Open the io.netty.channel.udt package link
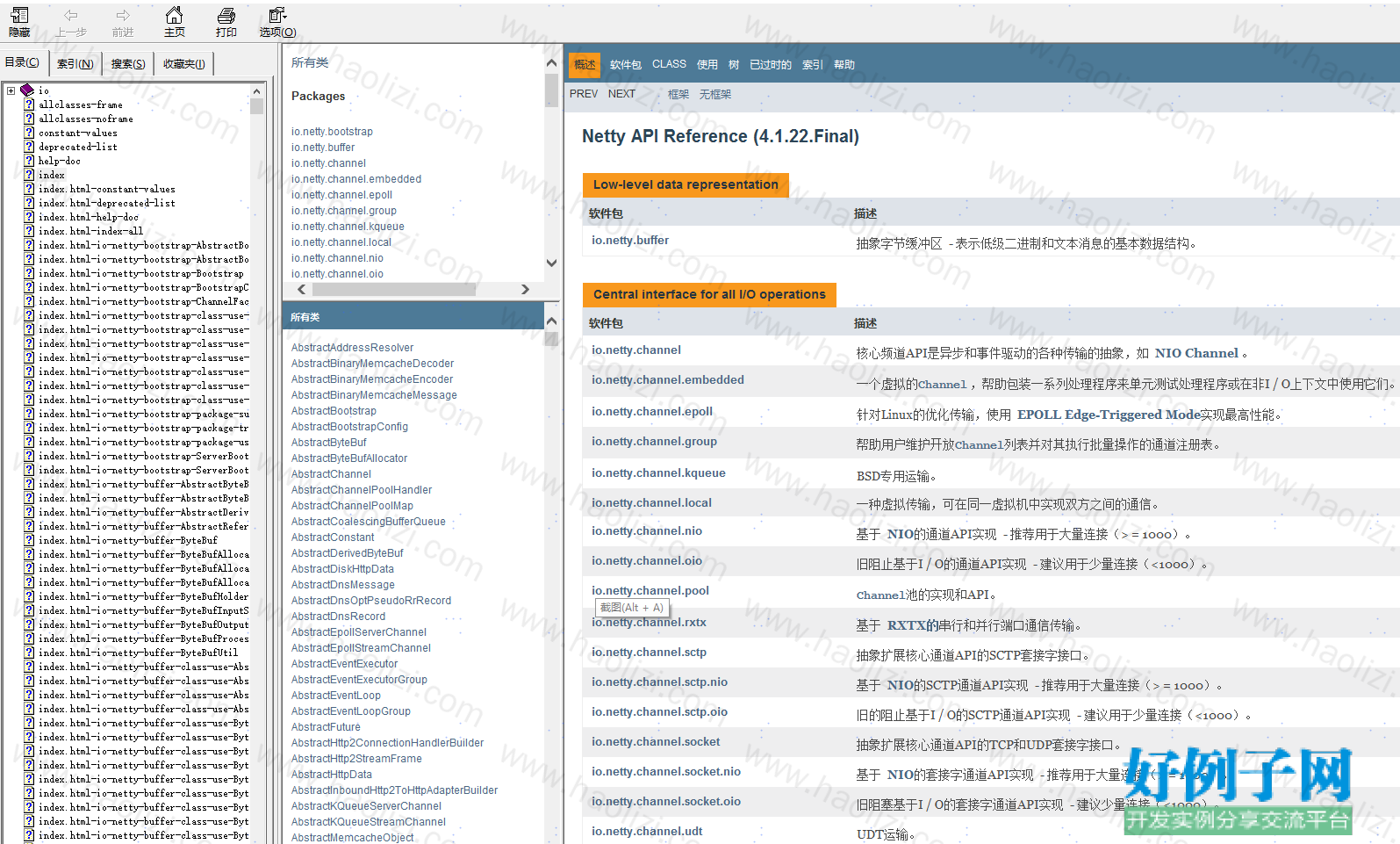The width and height of the screenshot is (1400, 844). click(647, 831)
